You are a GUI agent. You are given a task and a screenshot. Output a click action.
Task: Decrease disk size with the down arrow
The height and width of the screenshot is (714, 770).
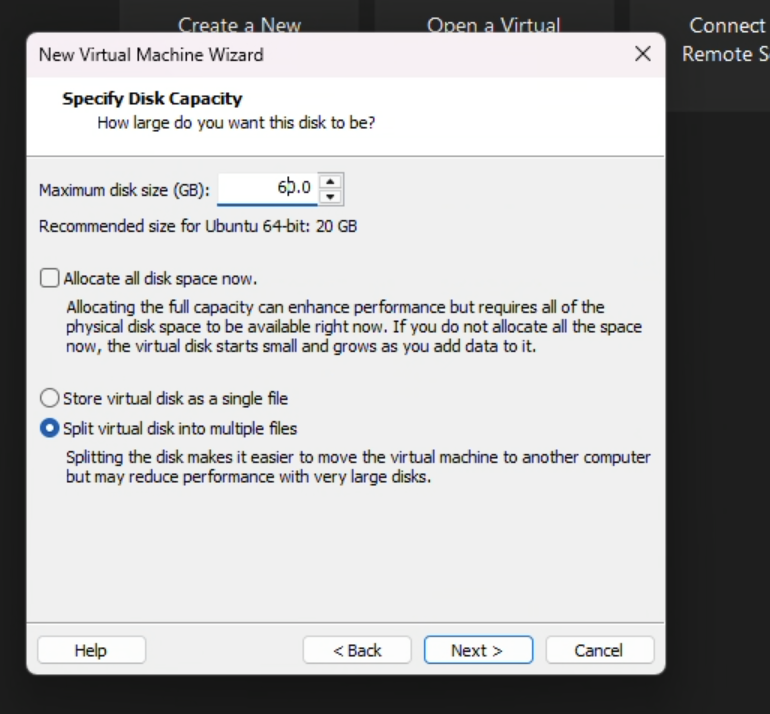[332, 196]
